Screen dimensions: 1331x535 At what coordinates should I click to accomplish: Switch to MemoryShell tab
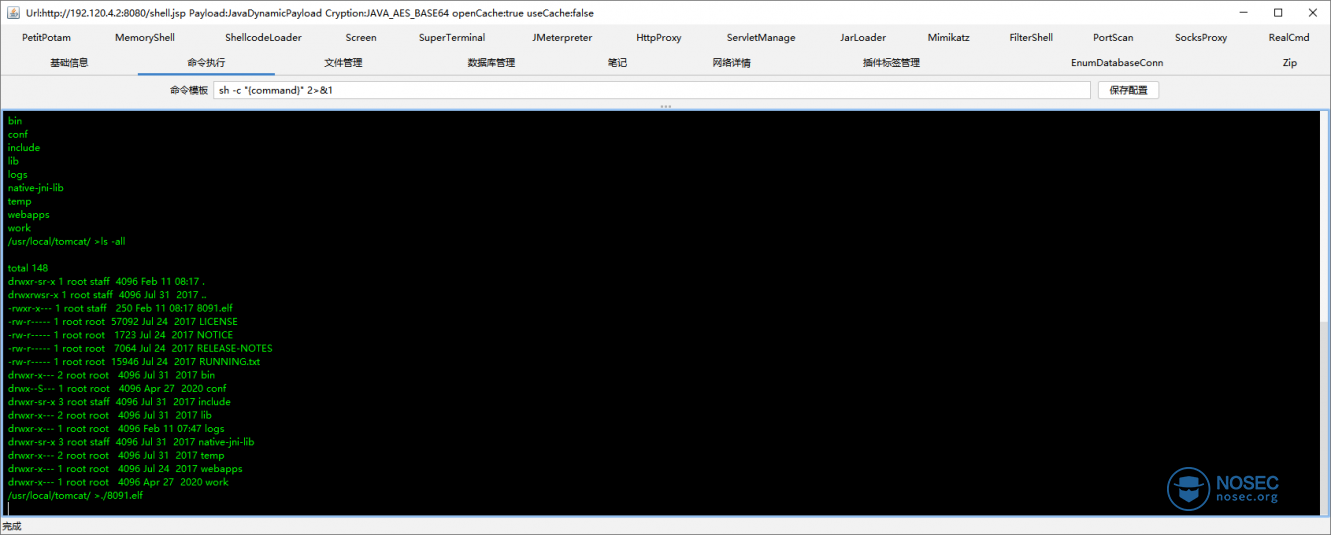144,38
